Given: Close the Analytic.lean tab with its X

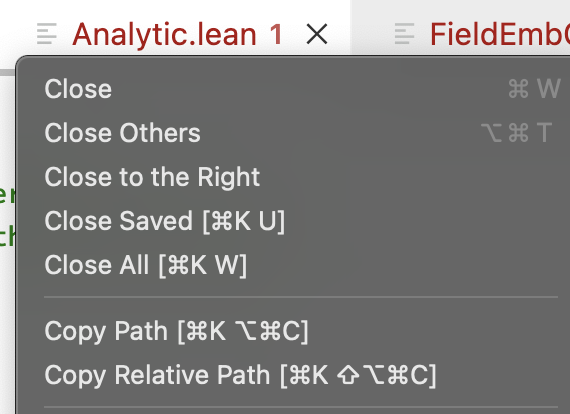Looking at the screenshot, I should coord(317,34).
